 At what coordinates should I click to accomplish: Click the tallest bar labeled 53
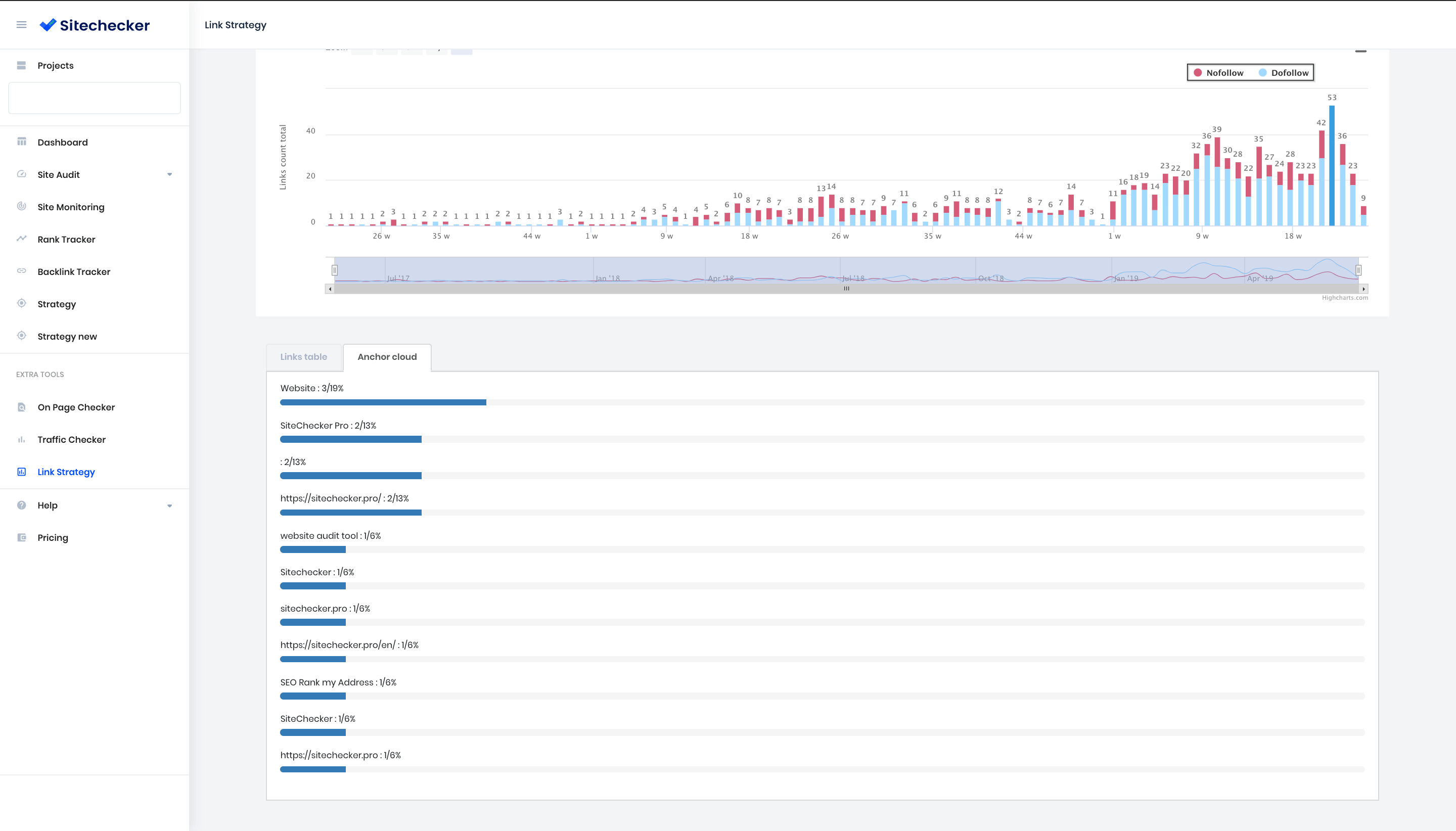(1332, 165)
